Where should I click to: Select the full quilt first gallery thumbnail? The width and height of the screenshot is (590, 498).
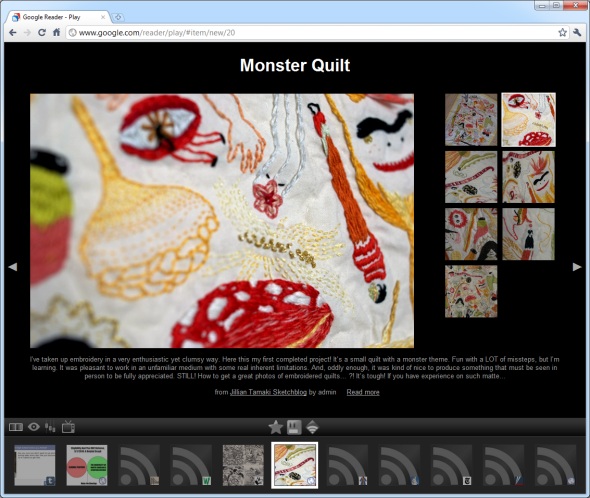point(471,120)
